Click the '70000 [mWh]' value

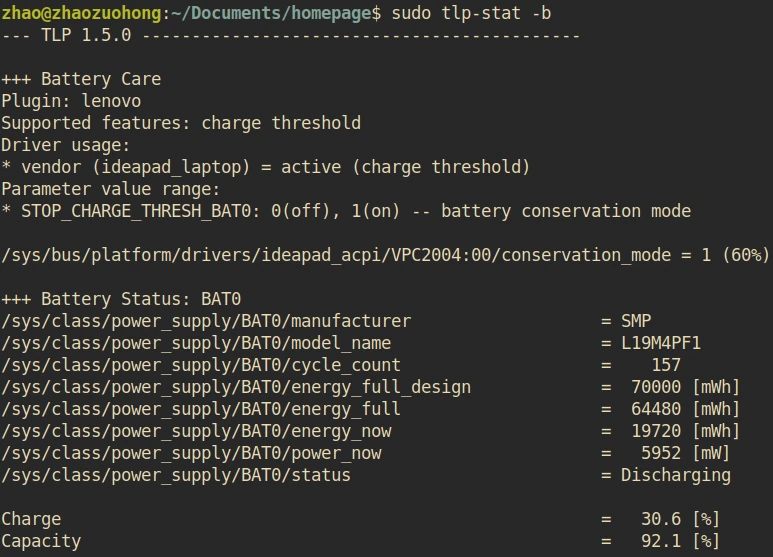point(686,387)
